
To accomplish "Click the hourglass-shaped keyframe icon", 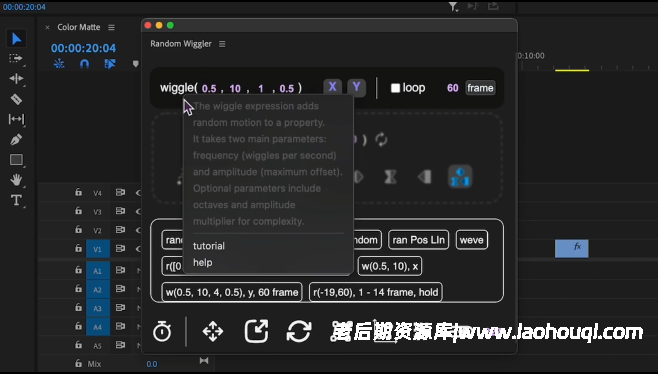I will click(x=390, y=177).
